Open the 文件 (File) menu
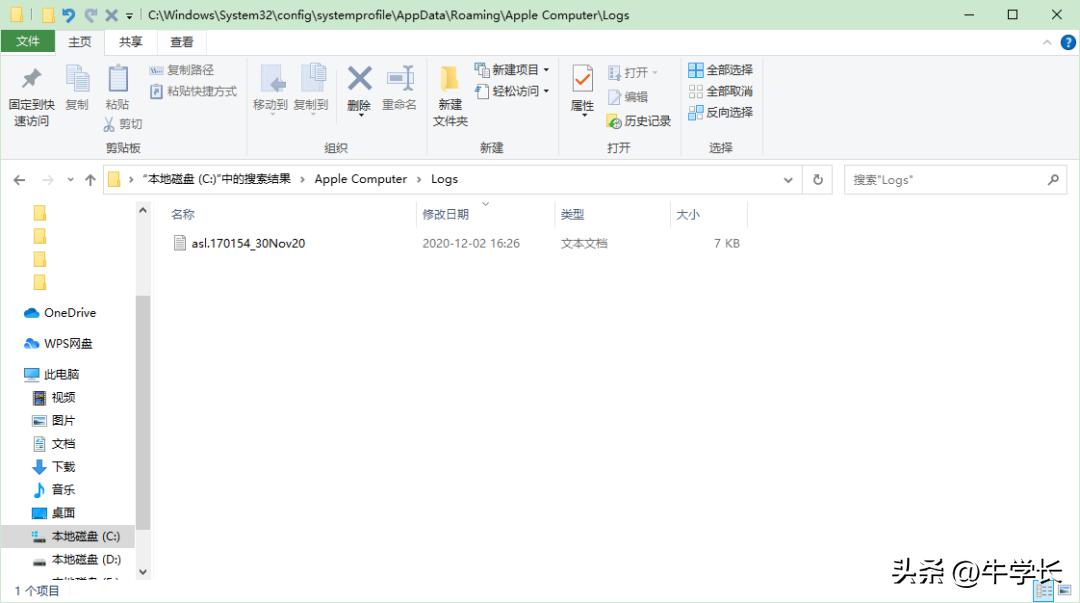Screen dimensions: 1080x603 [28, 42]
